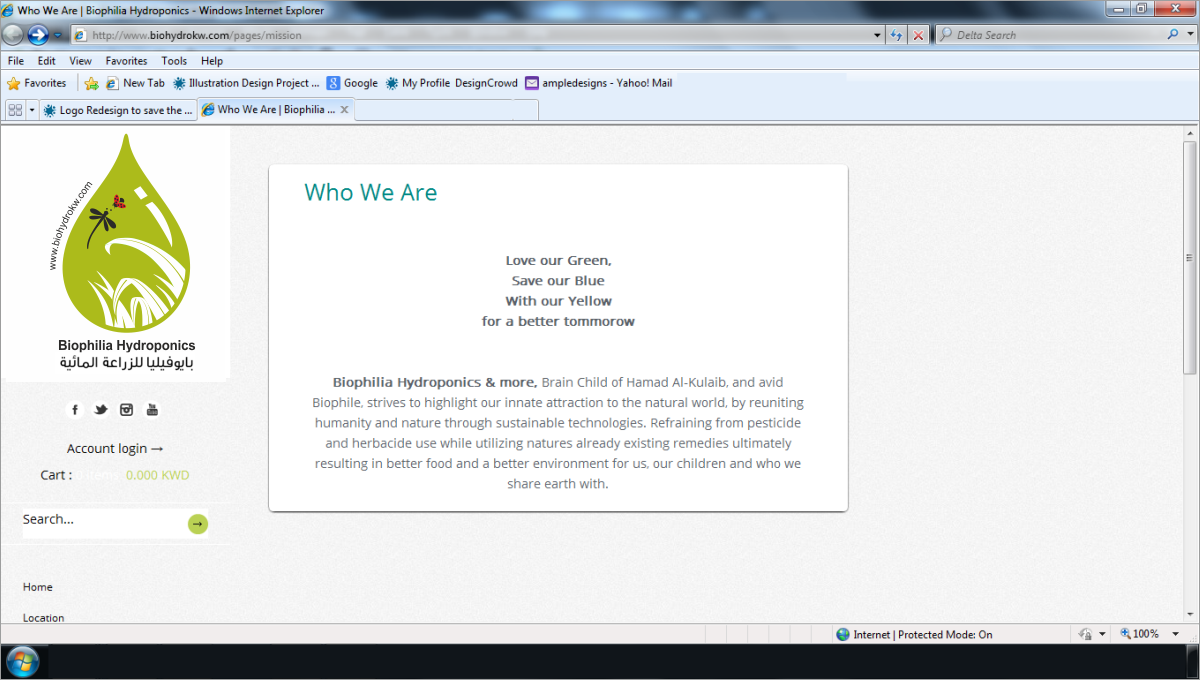
Task: Open the search provider dropdown arrow
Action: 1189,35
